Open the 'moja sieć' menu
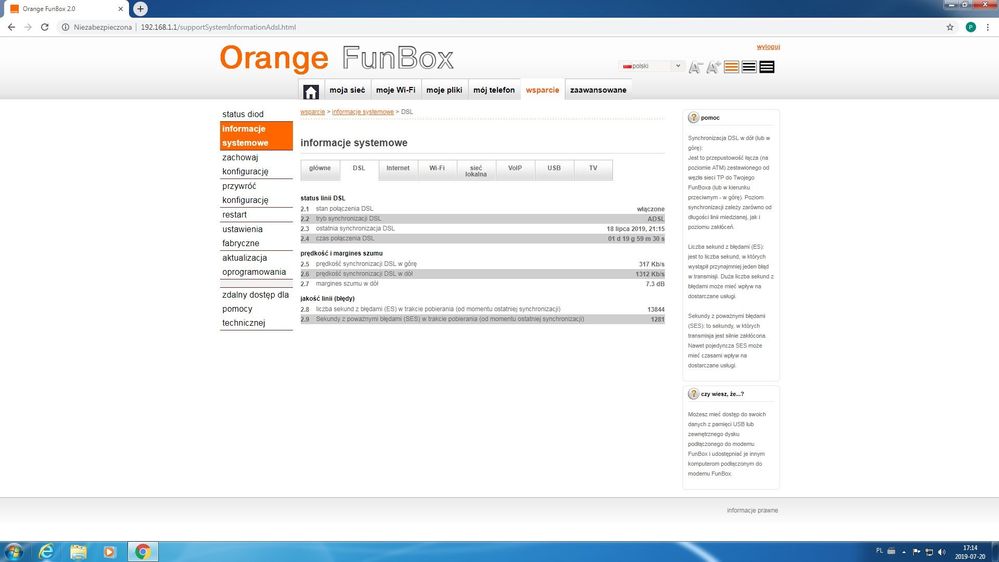This screenshot has width=999, height=562. 347,90
